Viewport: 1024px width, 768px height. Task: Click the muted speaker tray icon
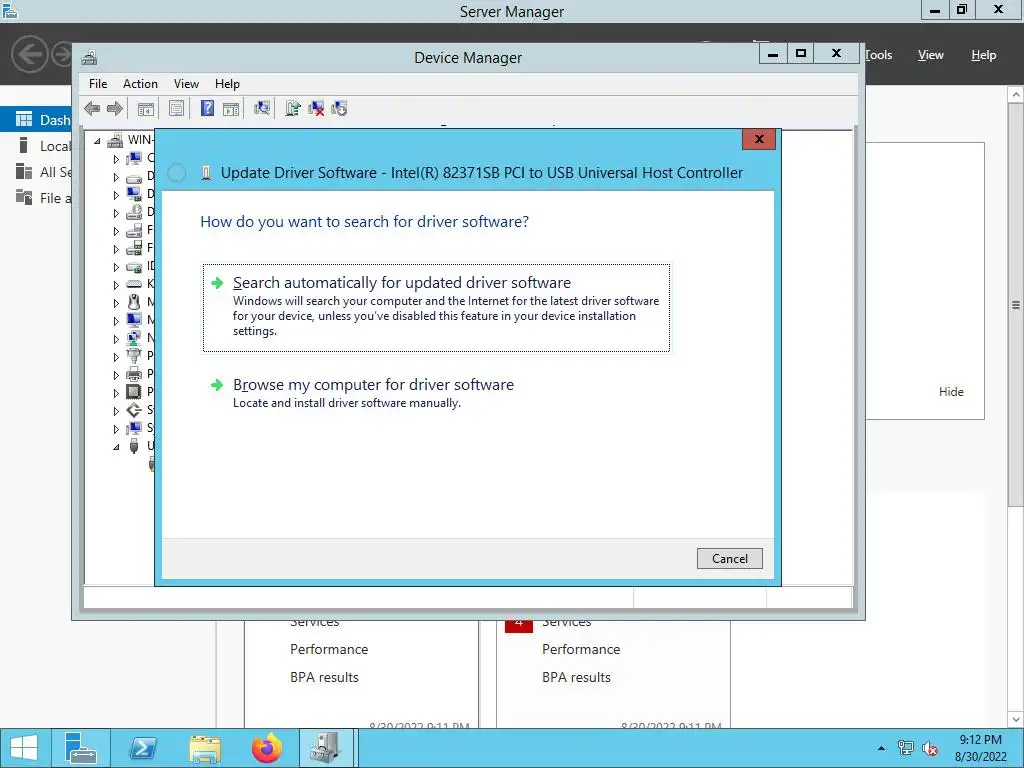tap(930, 748)
